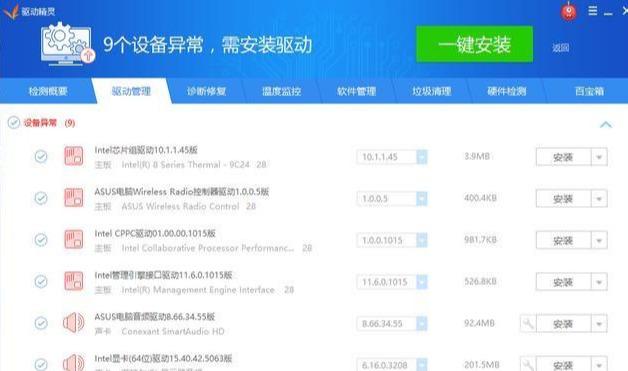Open the 百宝箱 tab
The height and width of the screenshot is (371, 628).
click(589, 91)
